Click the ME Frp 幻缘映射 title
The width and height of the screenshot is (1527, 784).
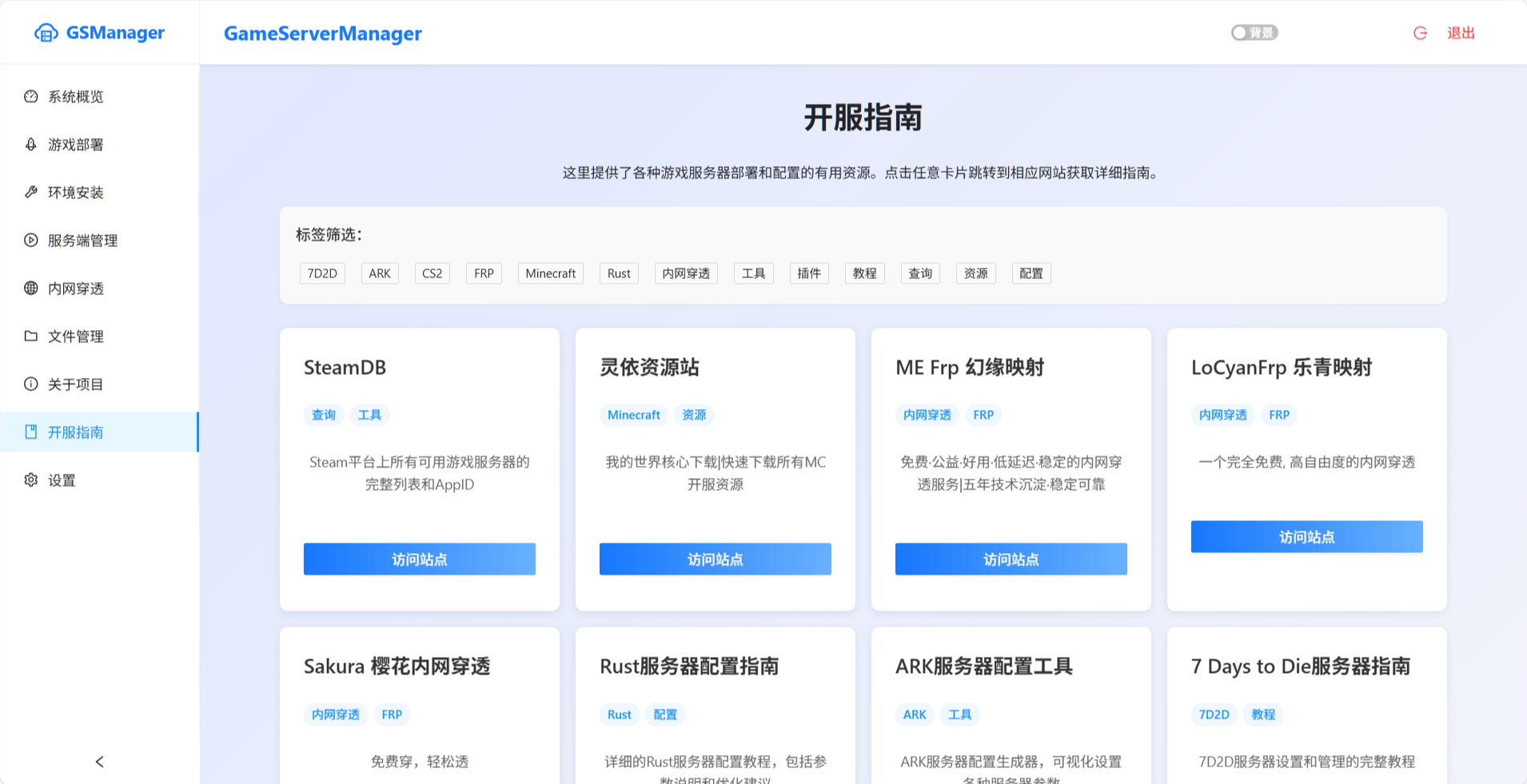pyautogui.click(x=970, y=368)
